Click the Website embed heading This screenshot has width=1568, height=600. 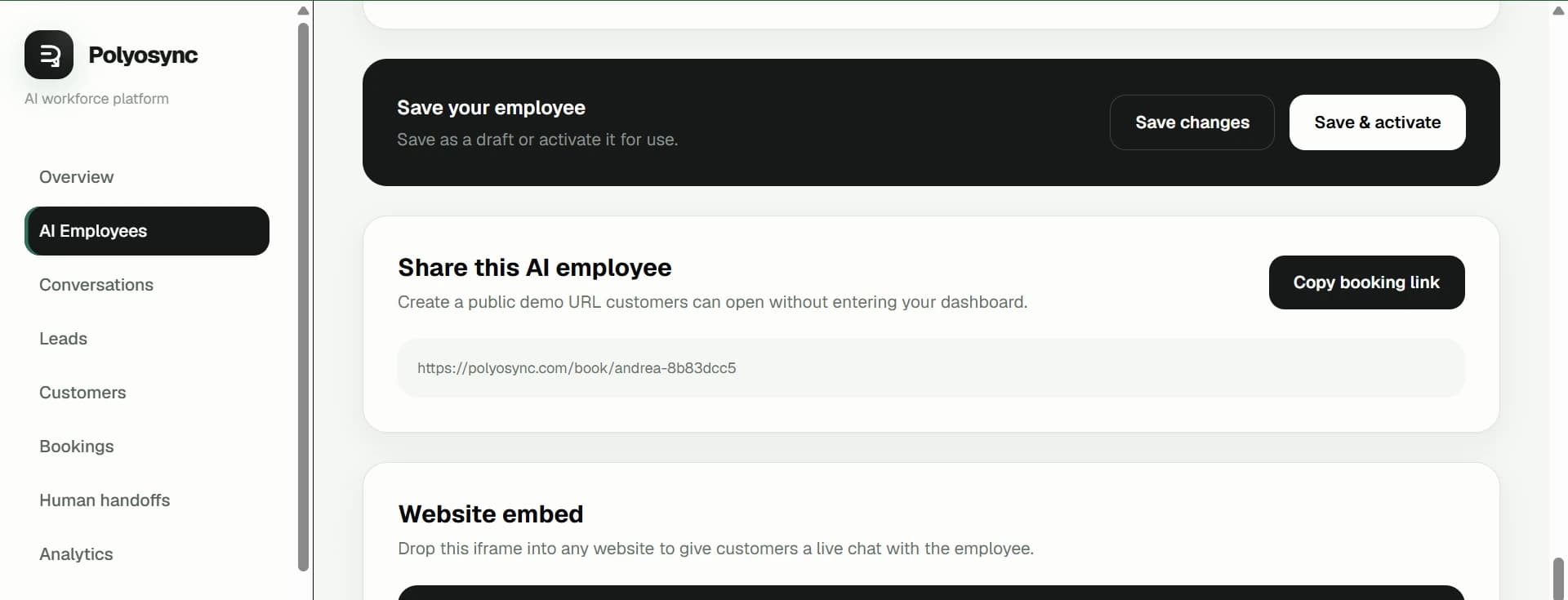pyautogui.click(x=491, y=514)
